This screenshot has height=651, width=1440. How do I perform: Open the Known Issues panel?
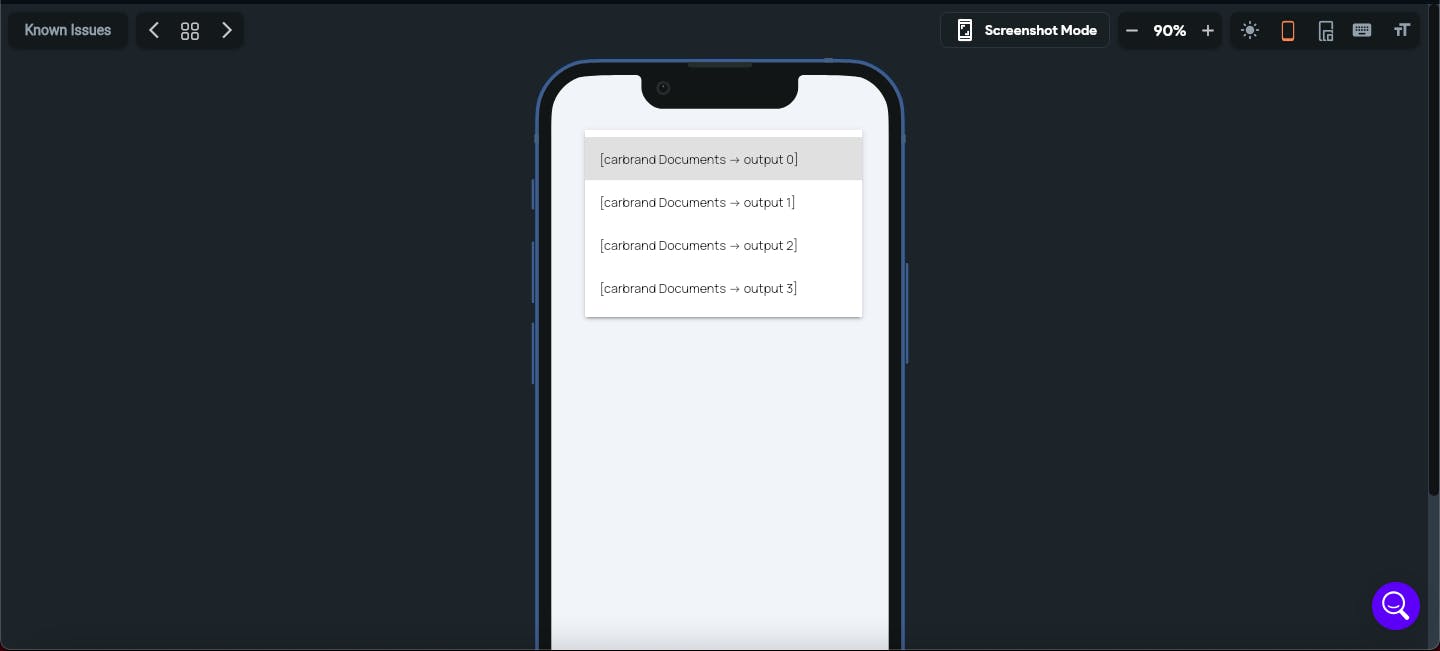[68, 30]
